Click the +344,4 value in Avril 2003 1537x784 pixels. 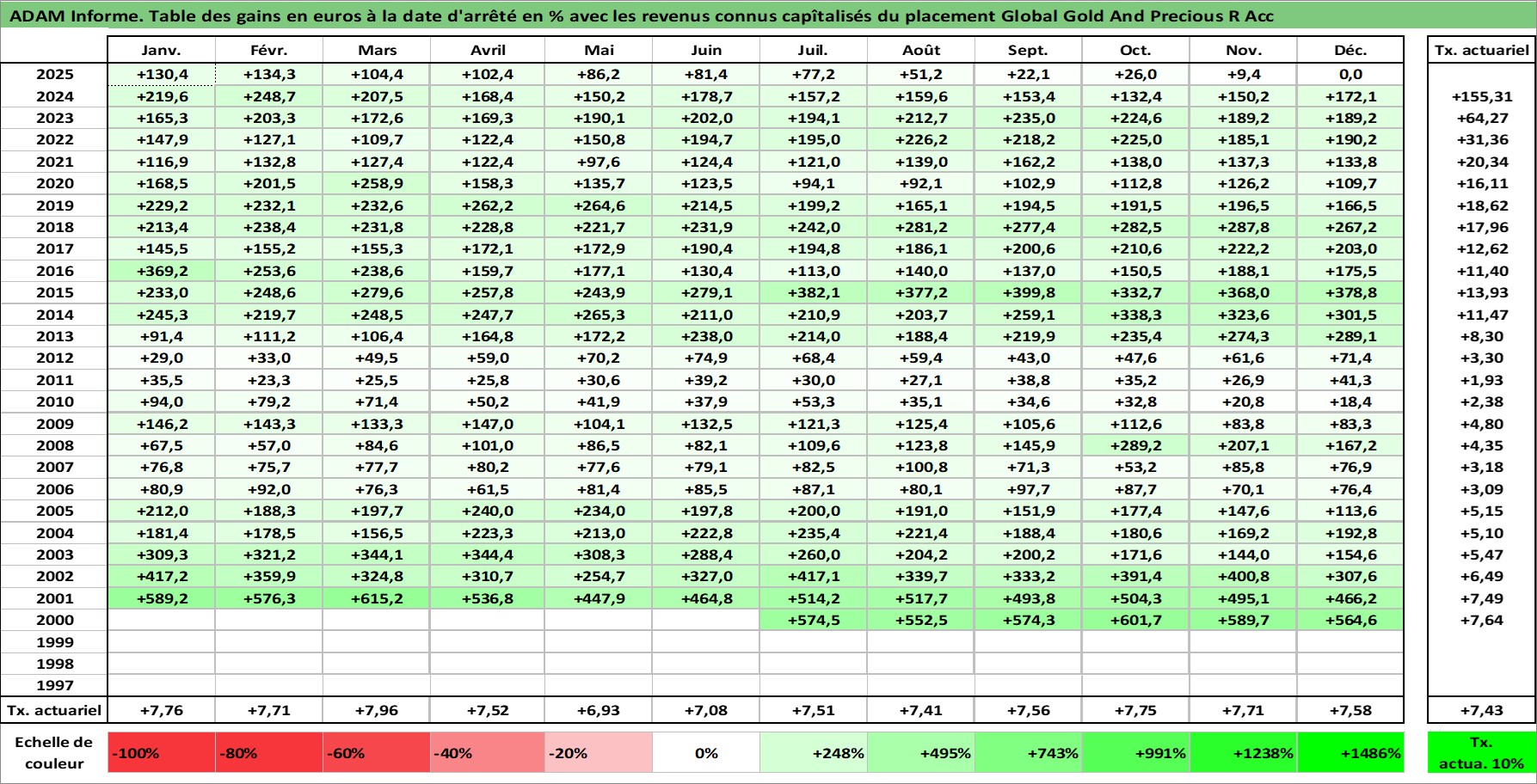488,554
